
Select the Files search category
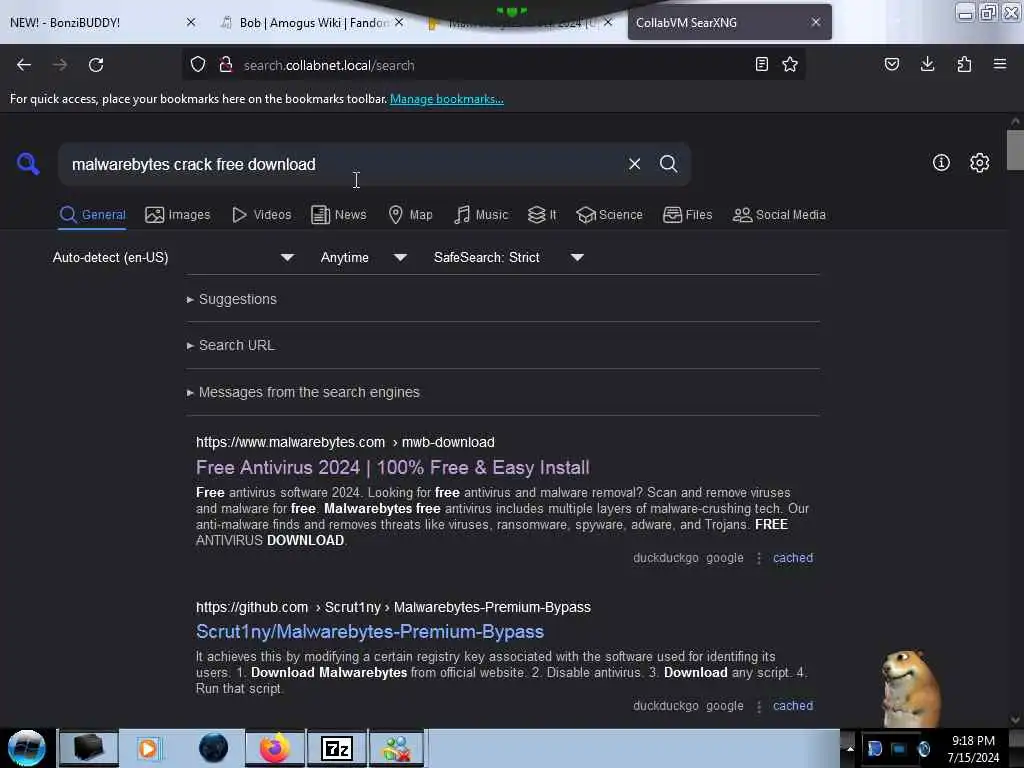[x=688, y=215]
